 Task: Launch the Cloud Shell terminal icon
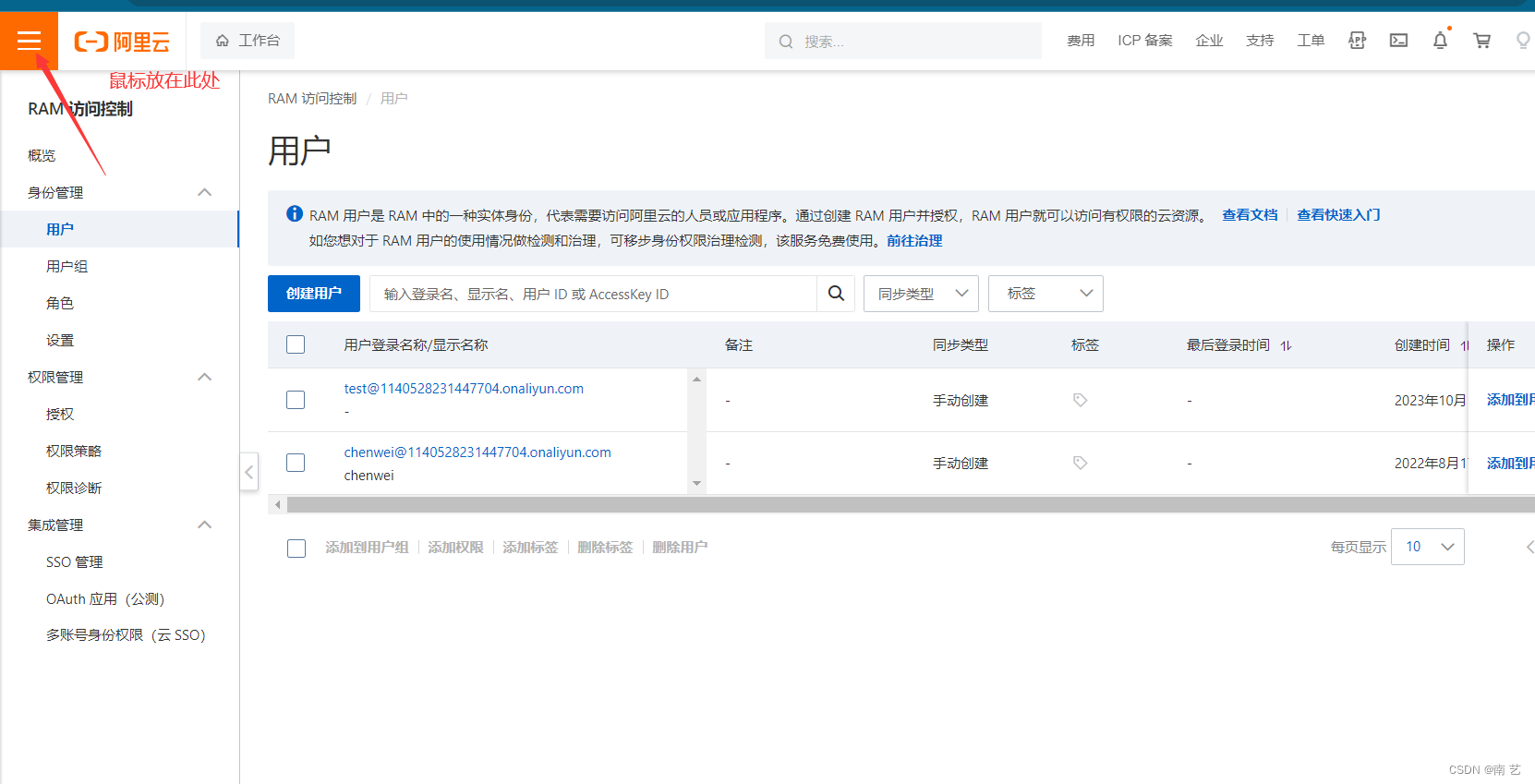click(1398, 41)
